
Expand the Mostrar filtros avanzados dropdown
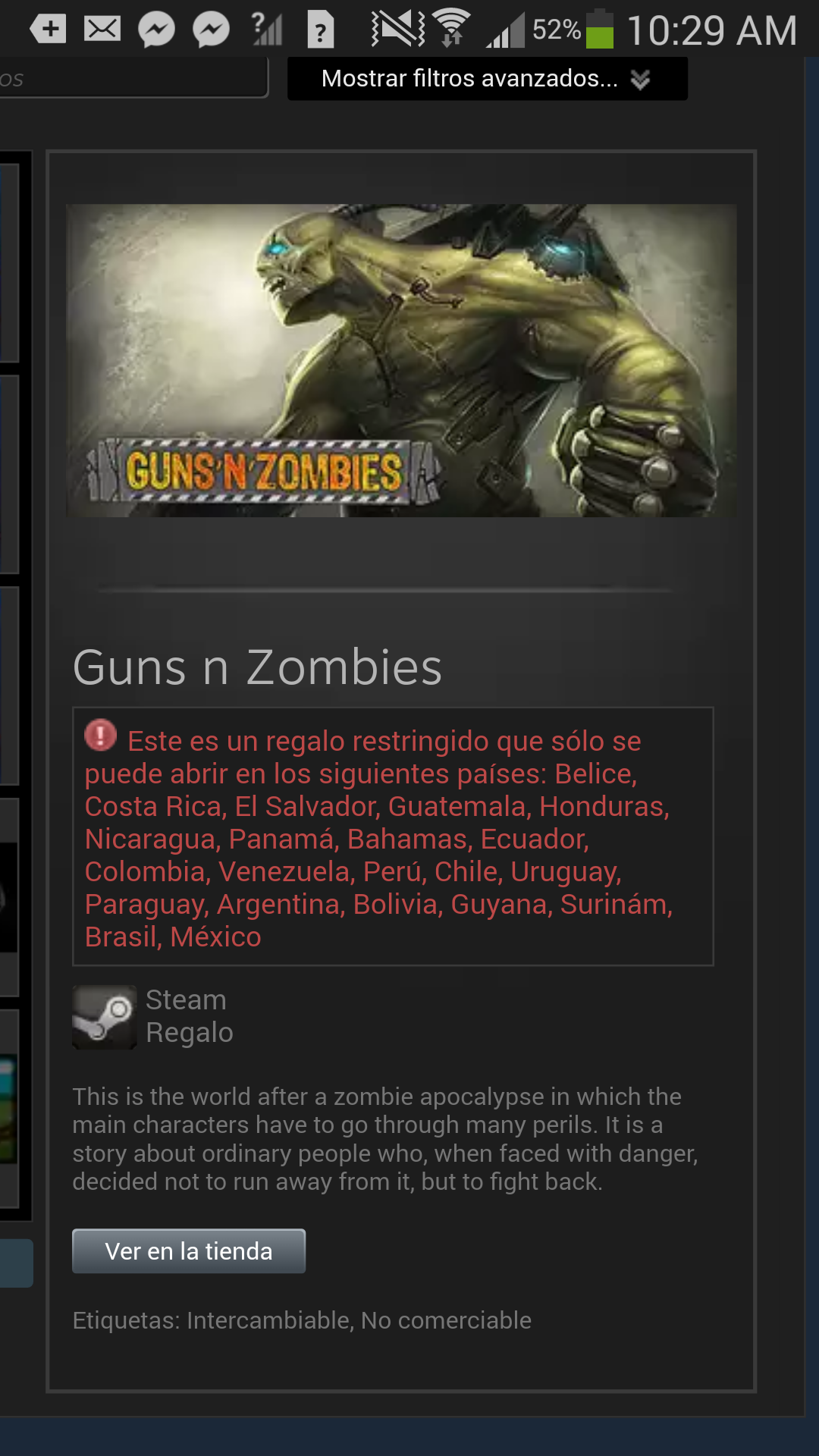[x=488, y=78]
